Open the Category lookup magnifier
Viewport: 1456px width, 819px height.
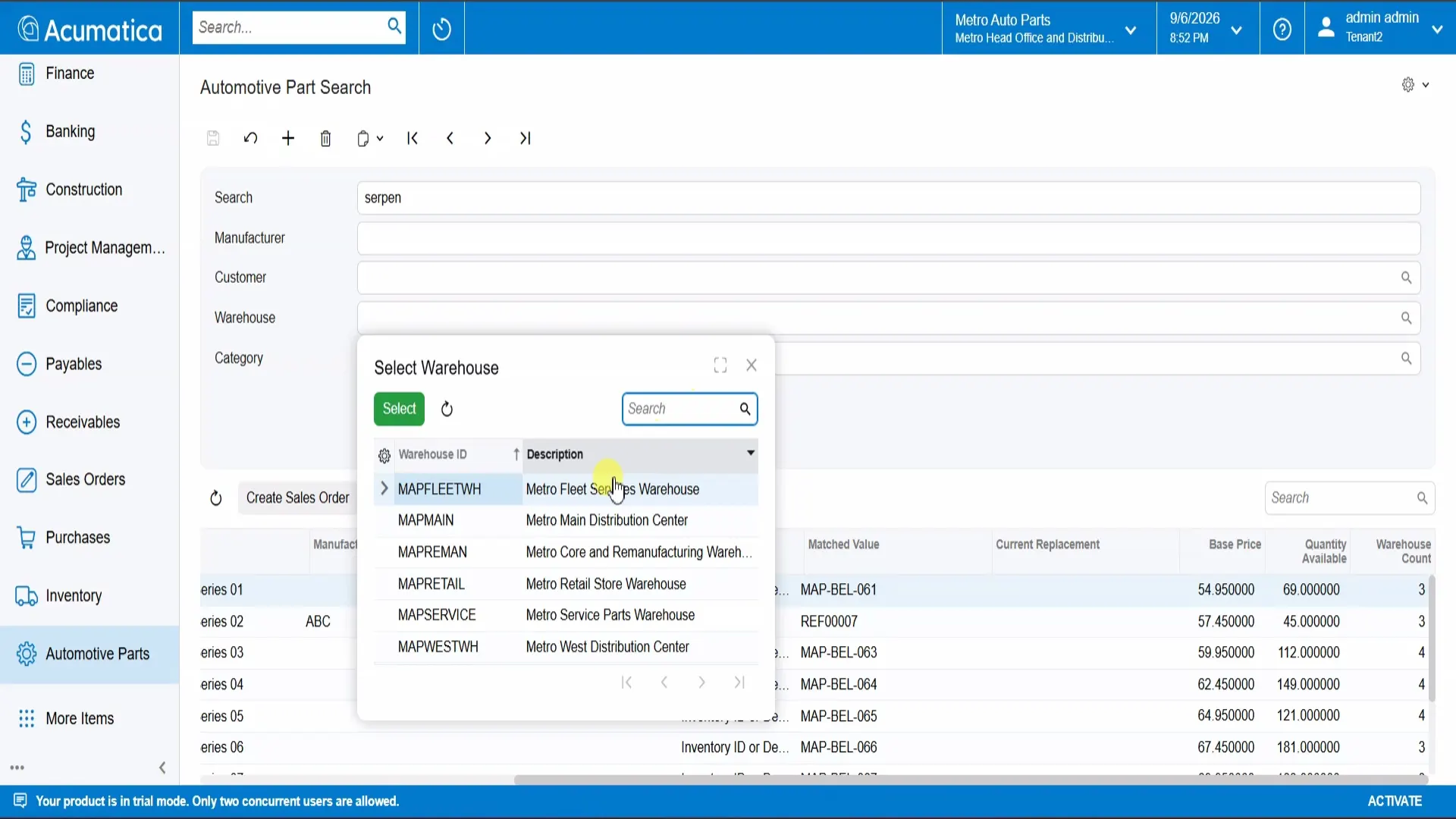(x=1406, y=358)
